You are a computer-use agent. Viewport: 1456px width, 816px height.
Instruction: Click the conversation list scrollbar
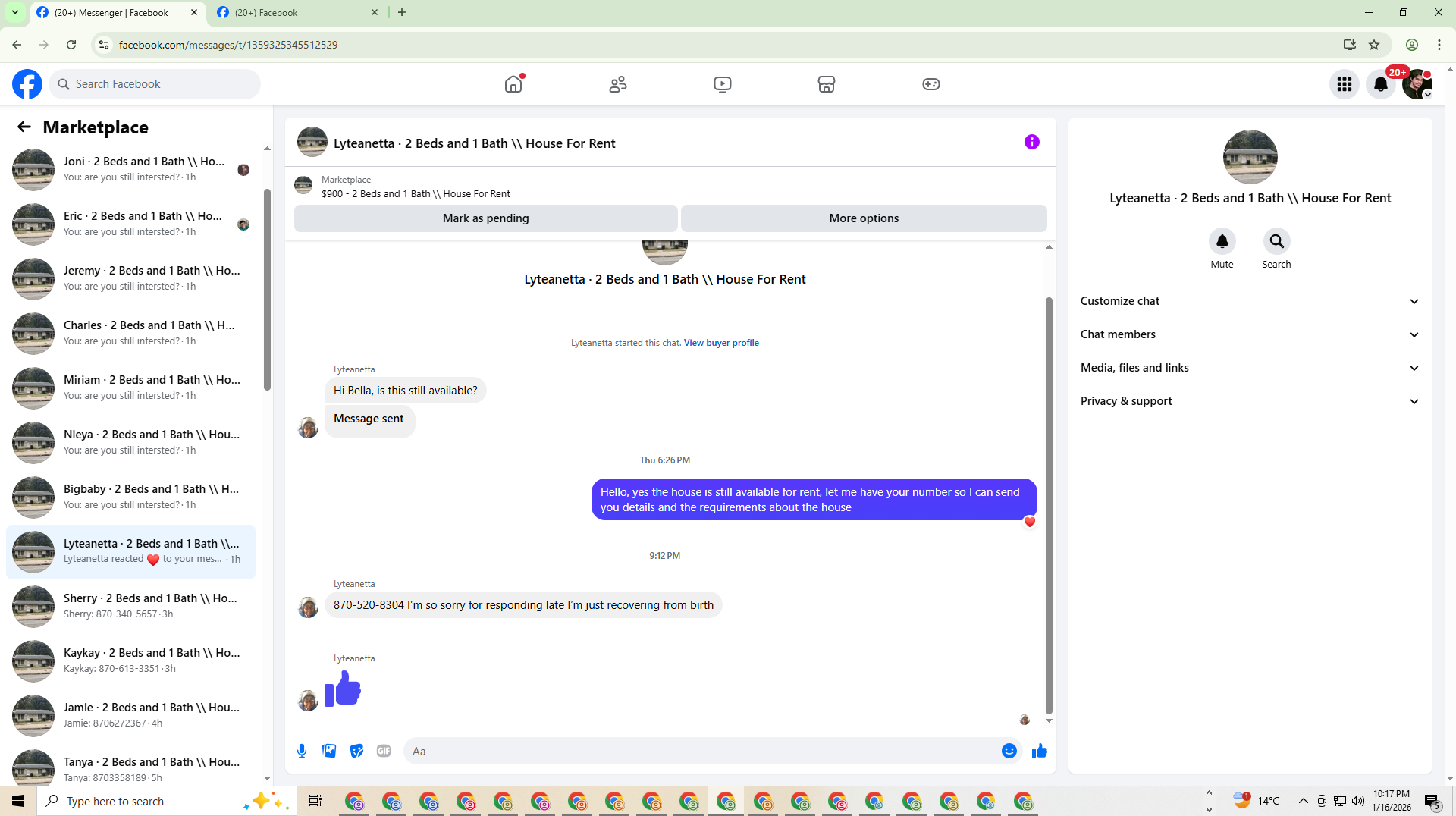point(267,290)
